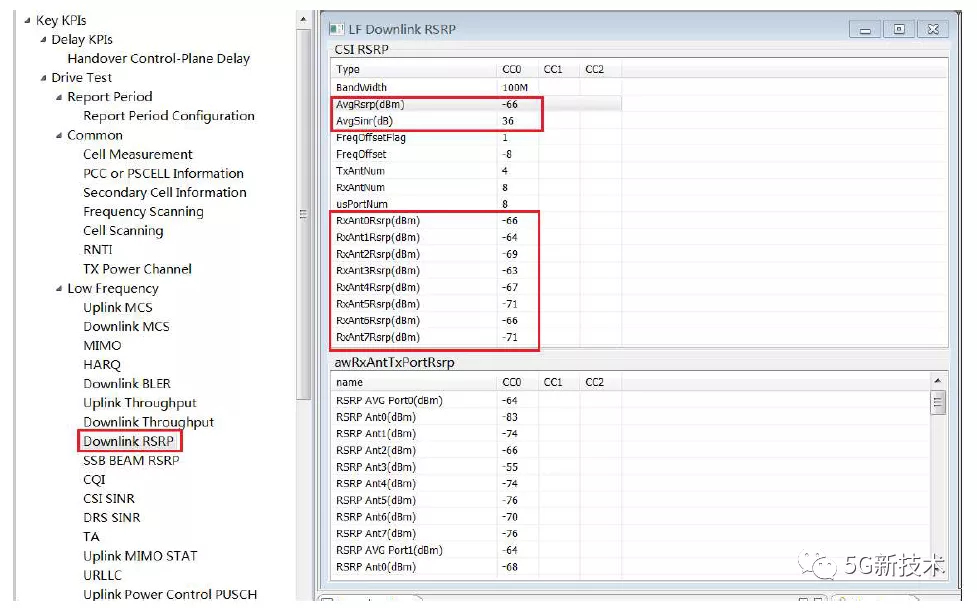Click the Type column header
The height and width of the screenshot is (608, 977).
[x=414, y=69]
